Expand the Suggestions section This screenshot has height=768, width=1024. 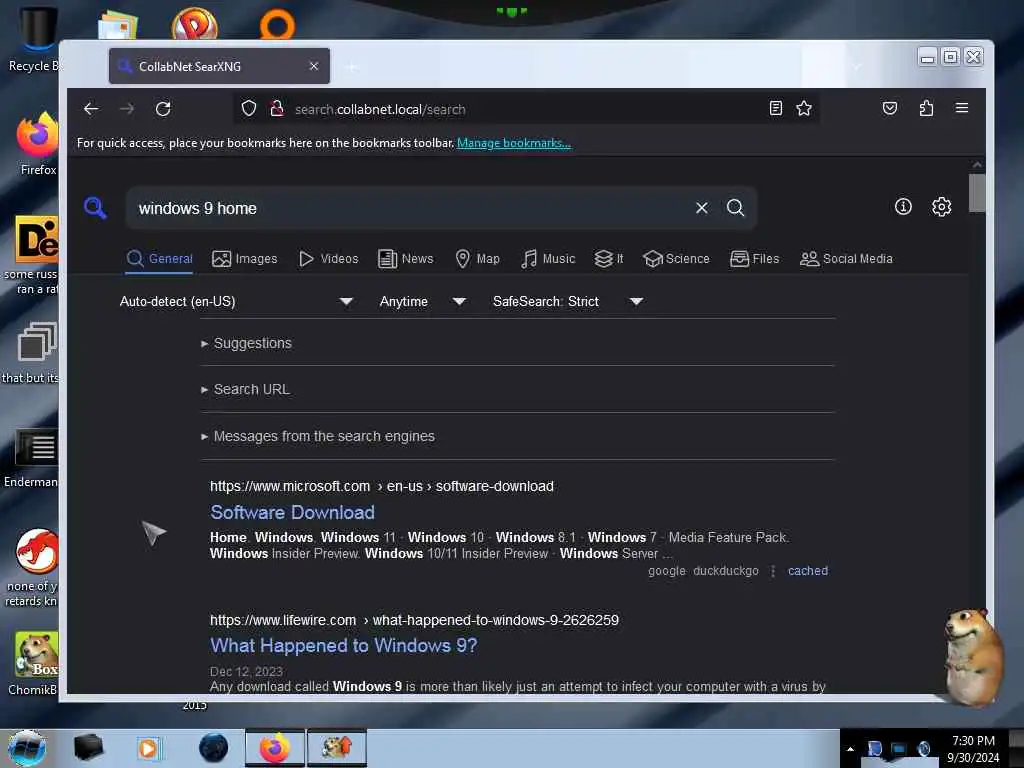click(x=246, y=343)
